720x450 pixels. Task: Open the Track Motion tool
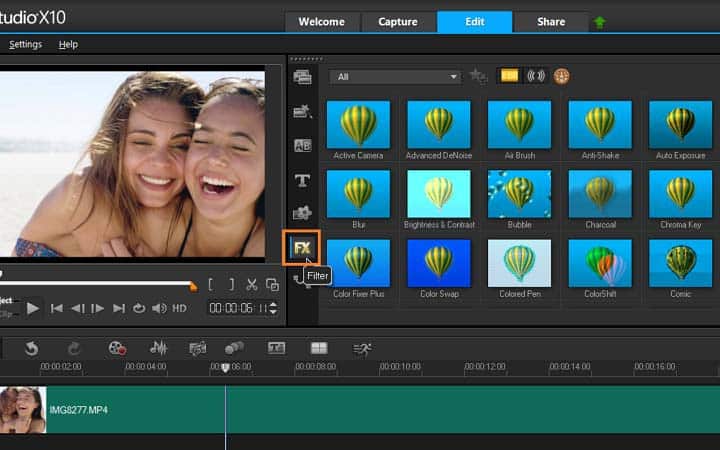(234, 349)
